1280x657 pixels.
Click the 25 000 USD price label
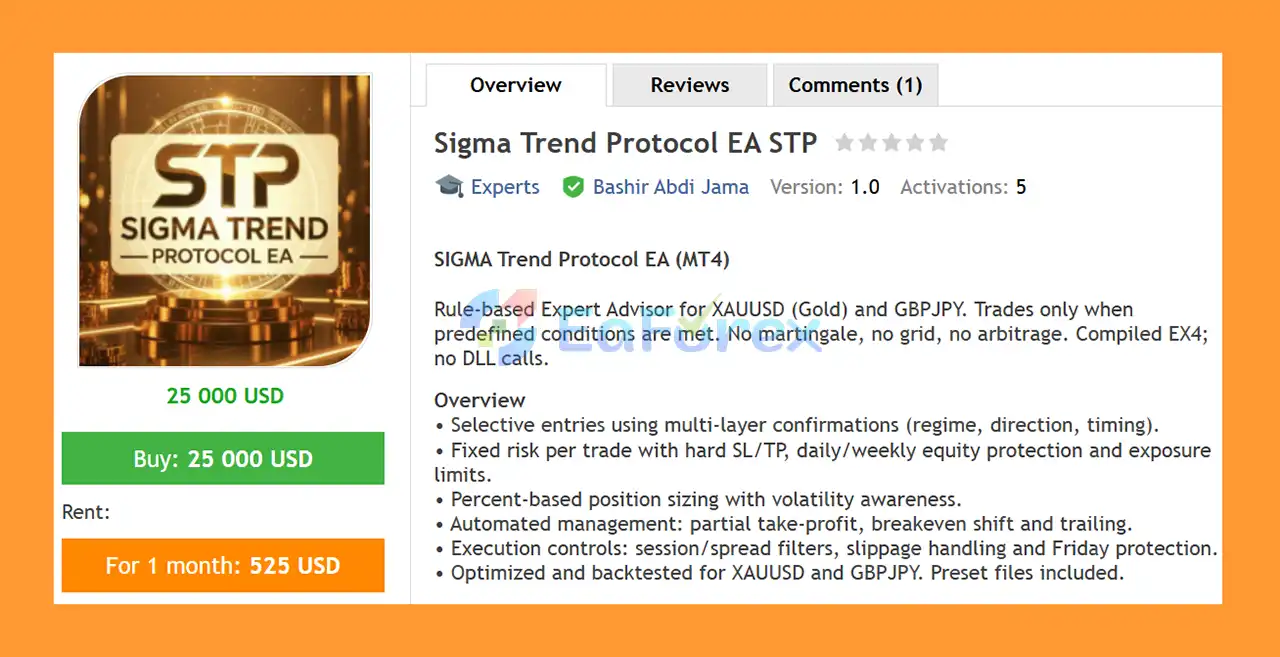point(224,396)
